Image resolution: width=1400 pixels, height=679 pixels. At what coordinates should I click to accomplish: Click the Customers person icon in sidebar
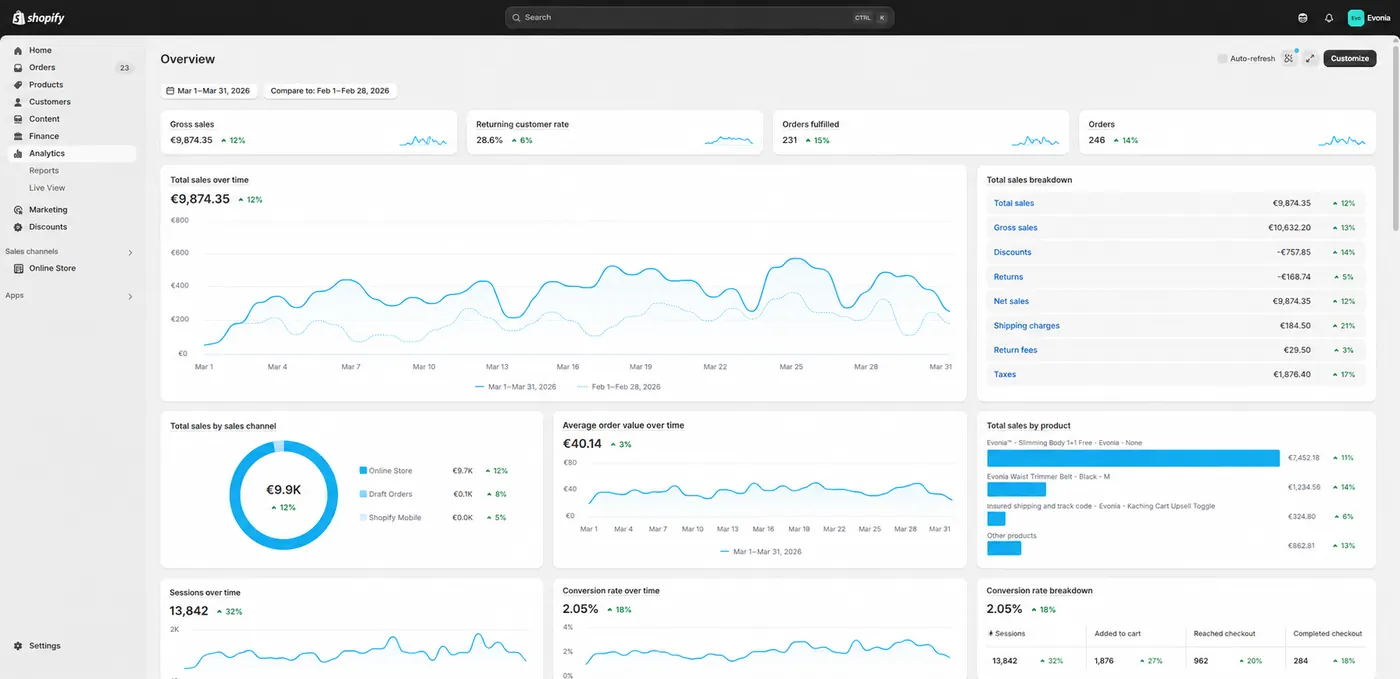pyautogui.click(x=18, y=102)
